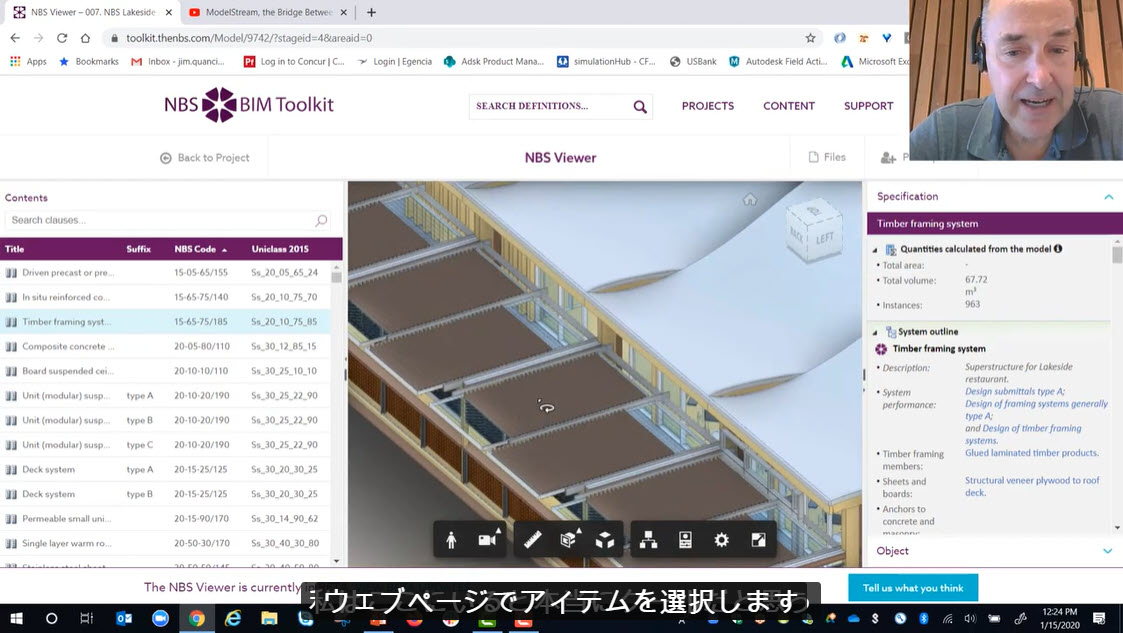Click the browser home icon
This screenshot has height=633, width=1123.
coord(85,38)
